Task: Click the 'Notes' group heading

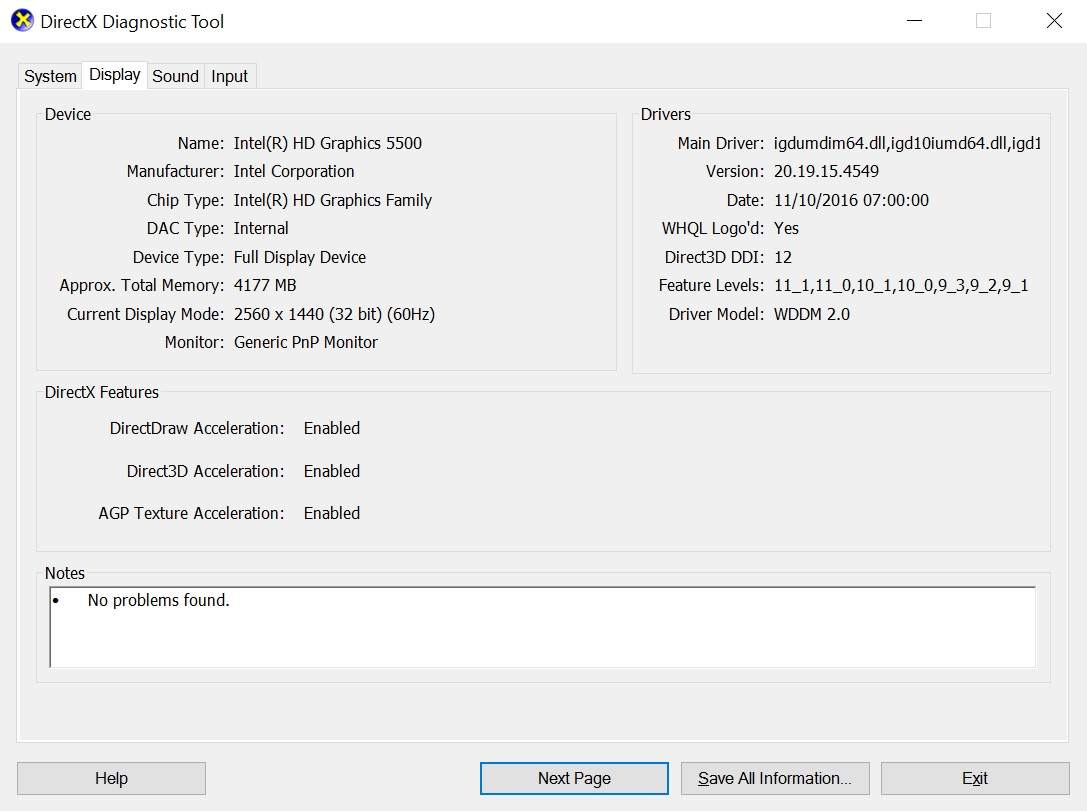Action: pos(64,573)
